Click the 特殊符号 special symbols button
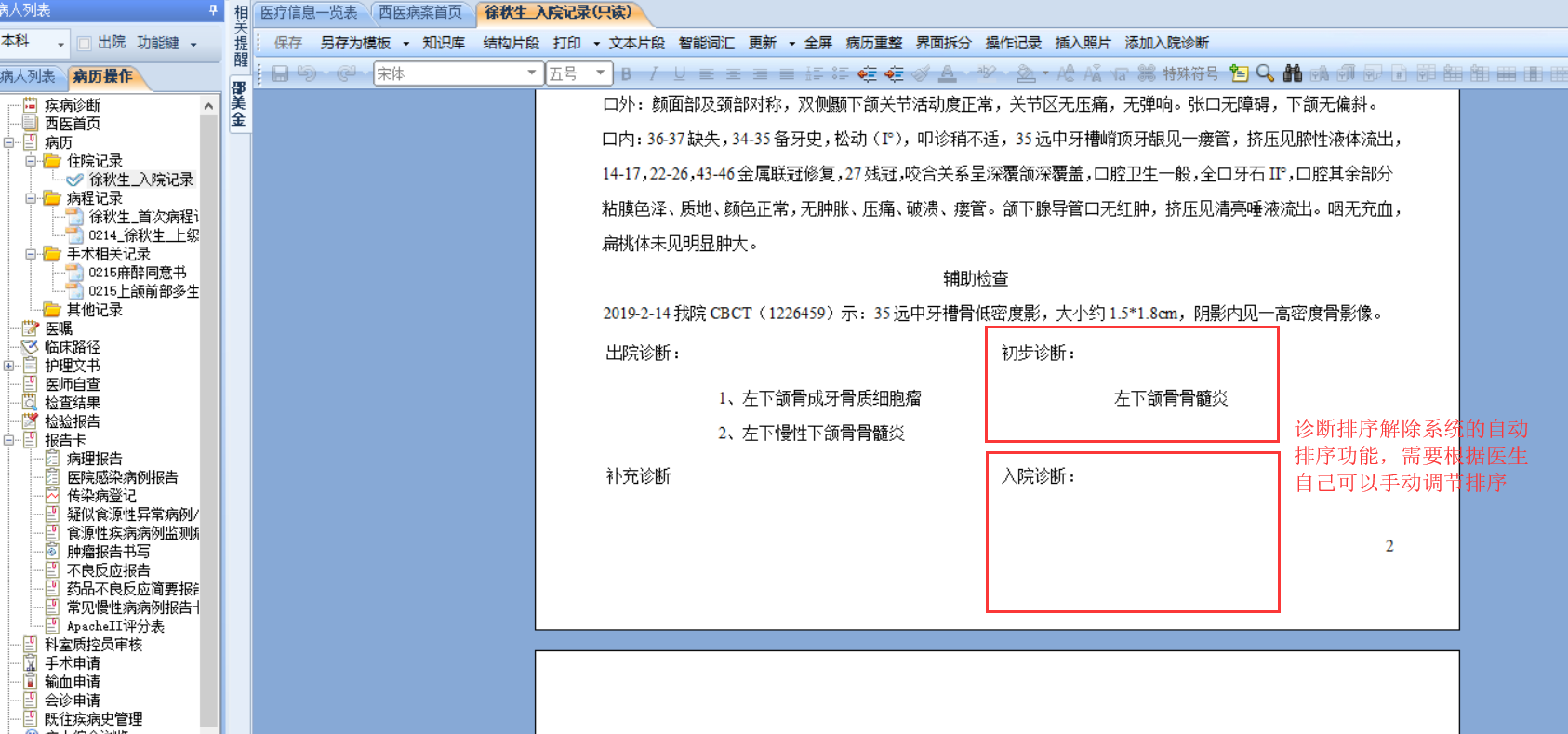 [x=1190, y=73]
